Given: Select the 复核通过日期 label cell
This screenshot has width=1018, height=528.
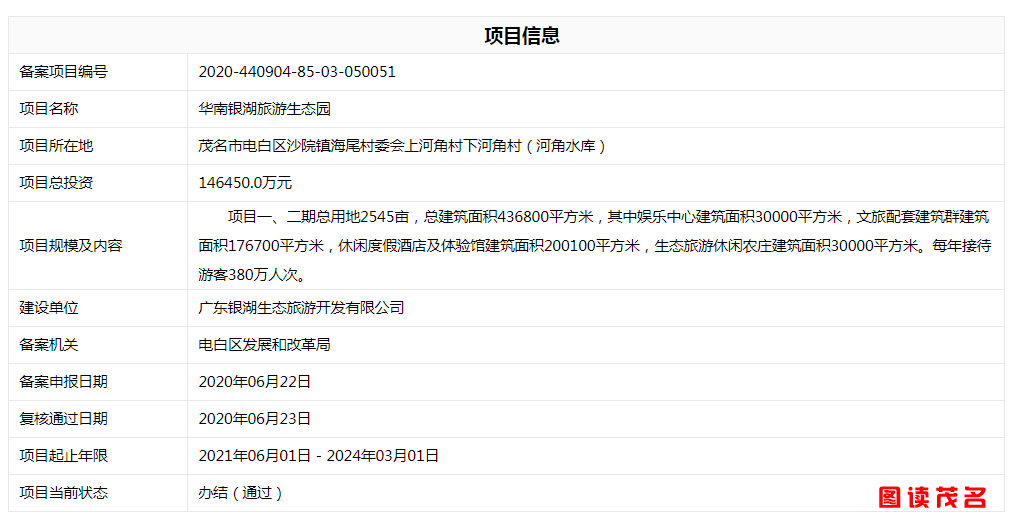Looking at the screenshot, I should (98, 419).
